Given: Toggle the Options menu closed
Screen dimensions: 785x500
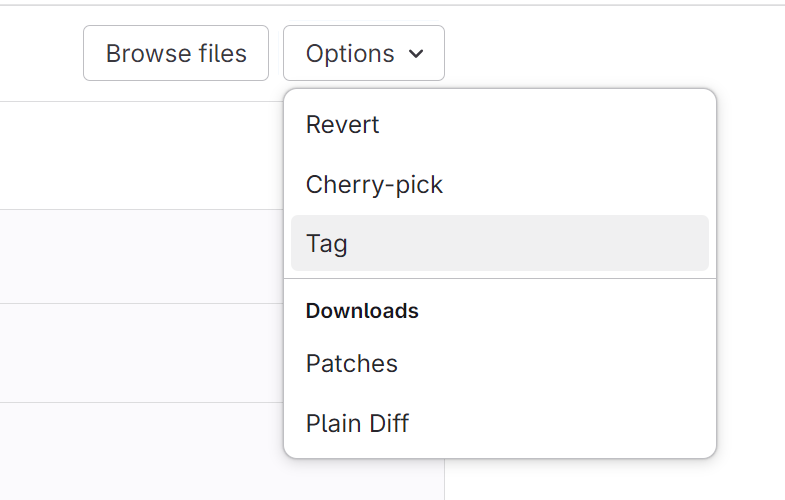Looking at the screenshot, I should point(363,53).
